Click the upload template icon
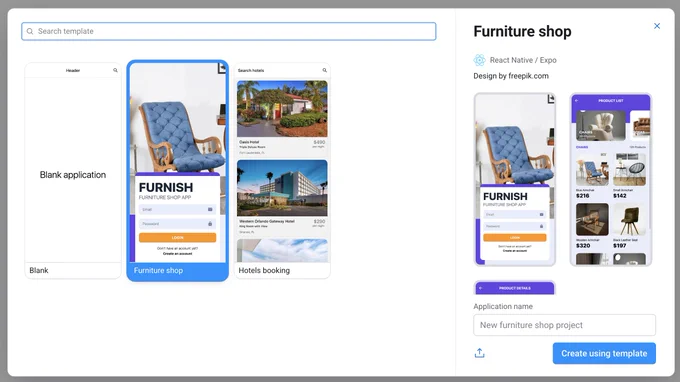Screen dimensions: 680x382 pos(479,353)
